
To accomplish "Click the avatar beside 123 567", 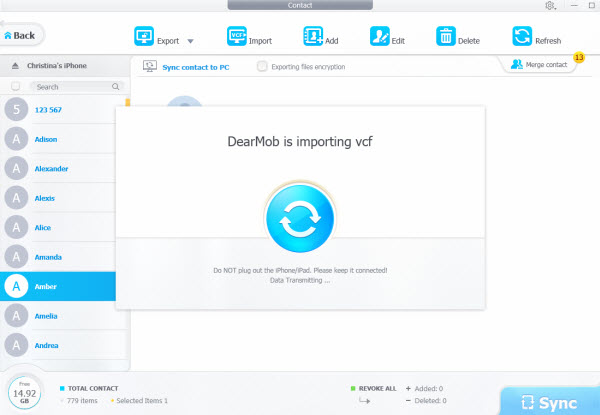I will (x=16, y=109).
